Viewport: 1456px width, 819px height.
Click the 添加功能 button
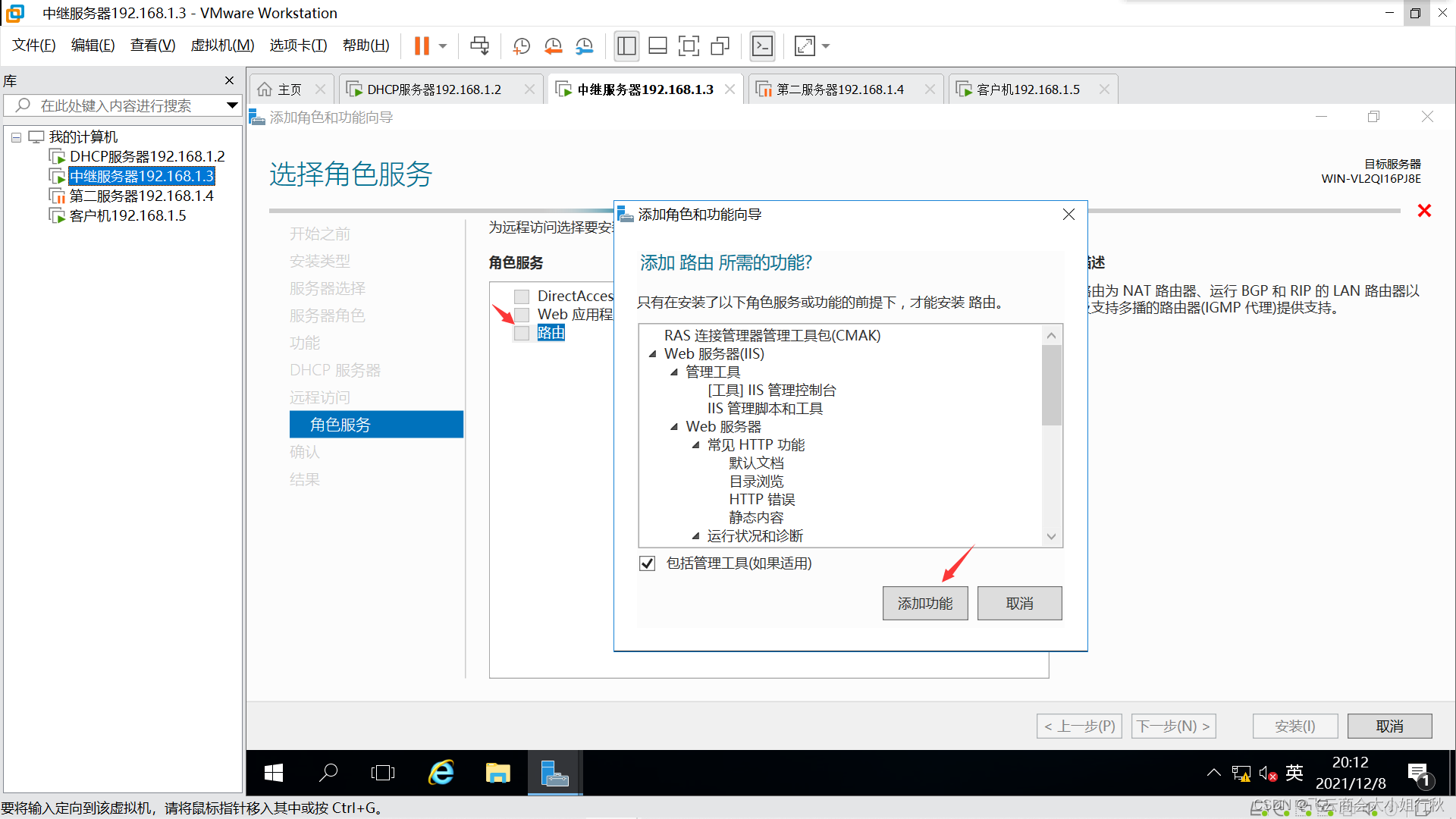pos(924,604)
